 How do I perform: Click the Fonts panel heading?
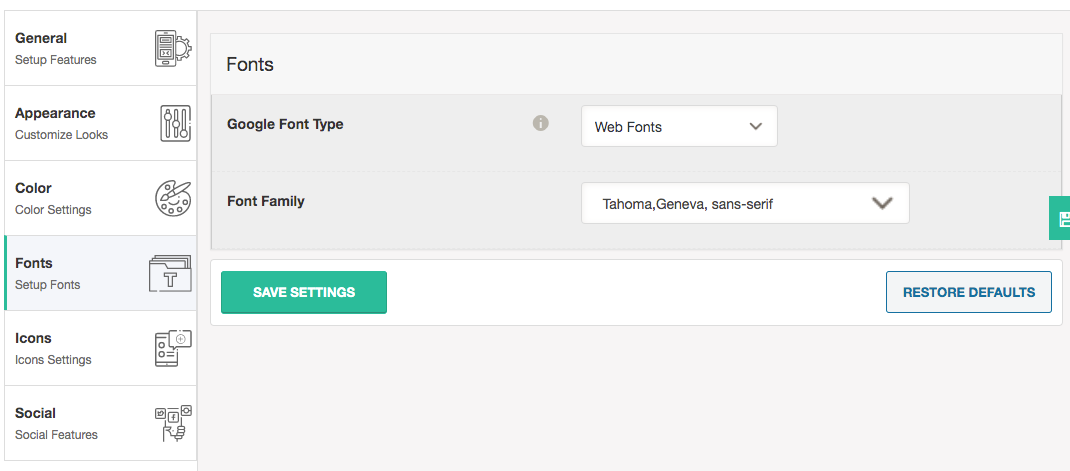[250, 65]
